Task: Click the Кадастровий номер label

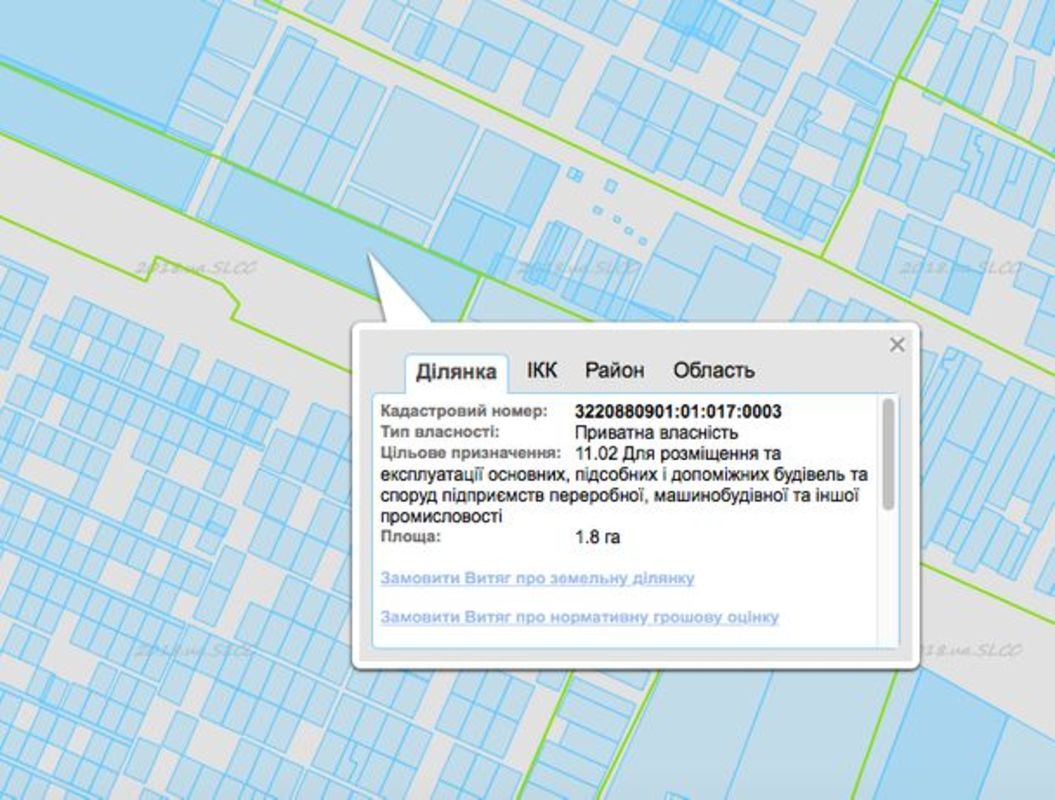Action: 464,411
